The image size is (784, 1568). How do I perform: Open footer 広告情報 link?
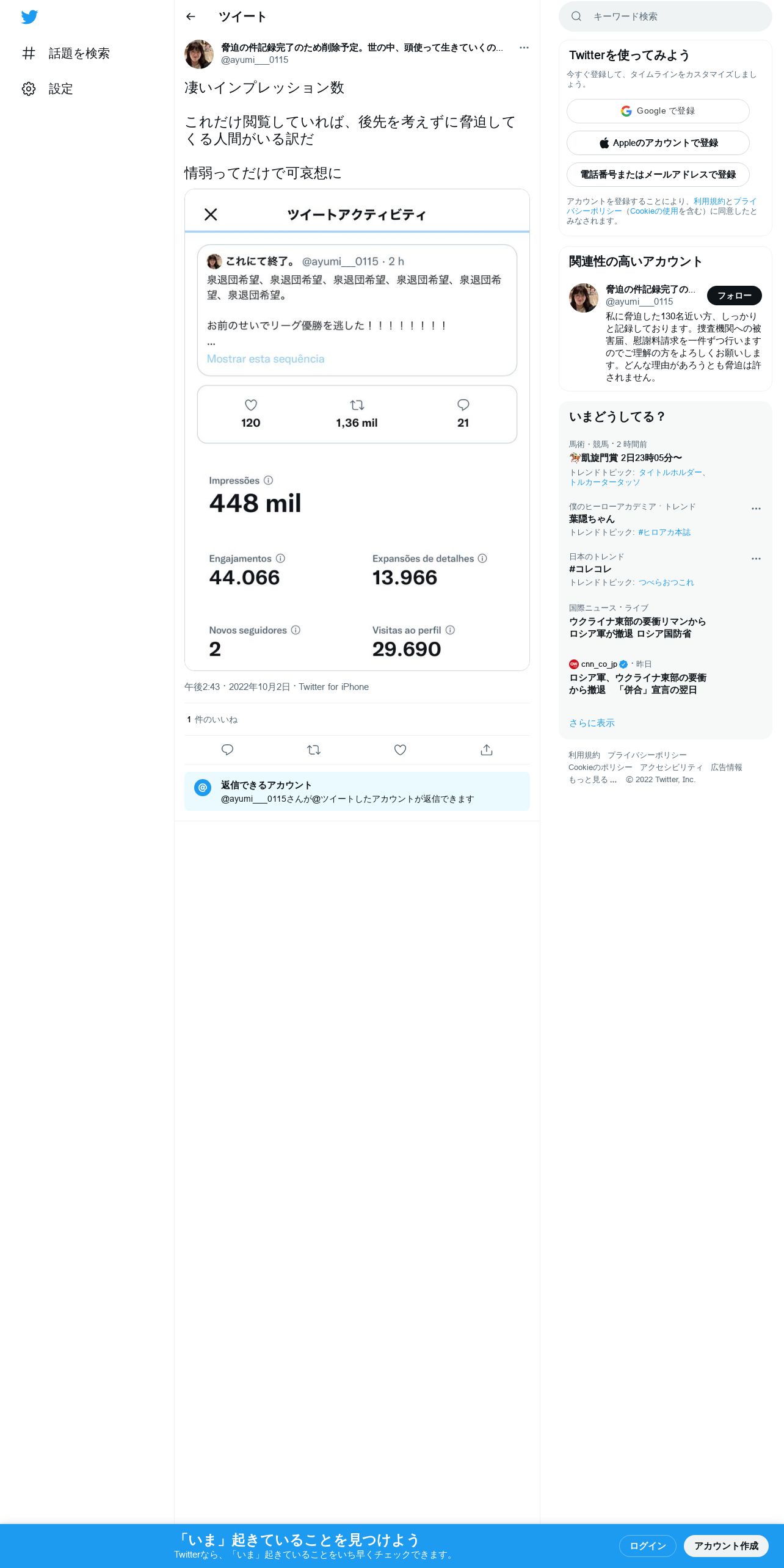click(x=727, y=768)
